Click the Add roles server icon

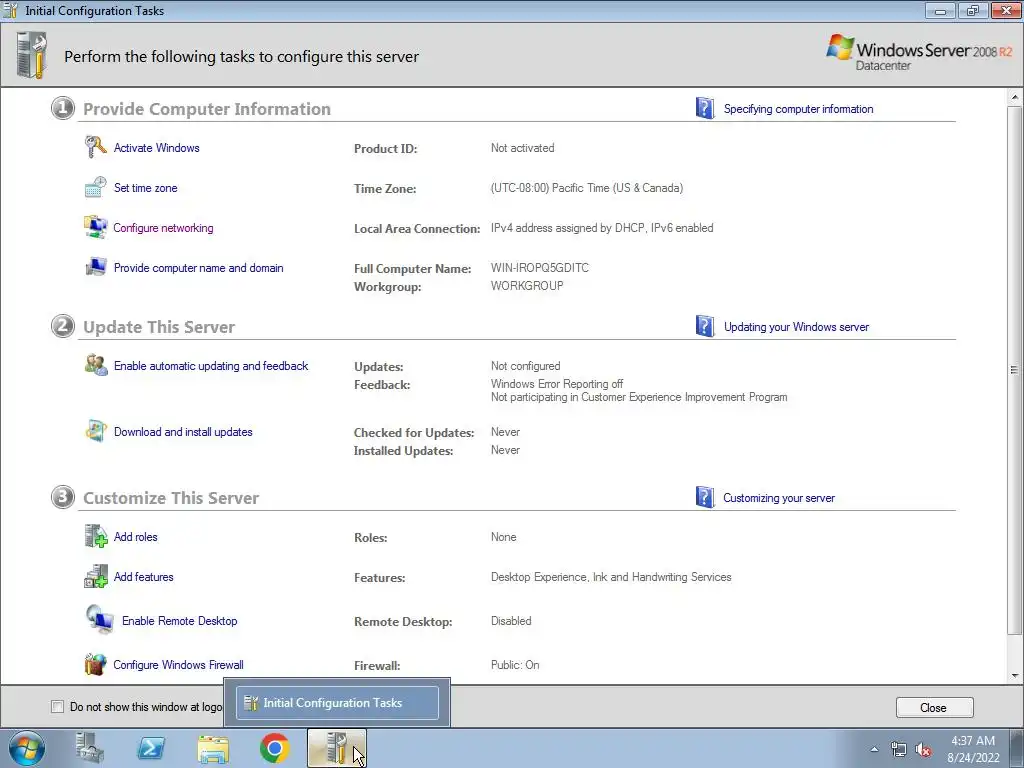click(x=95, y=536)
